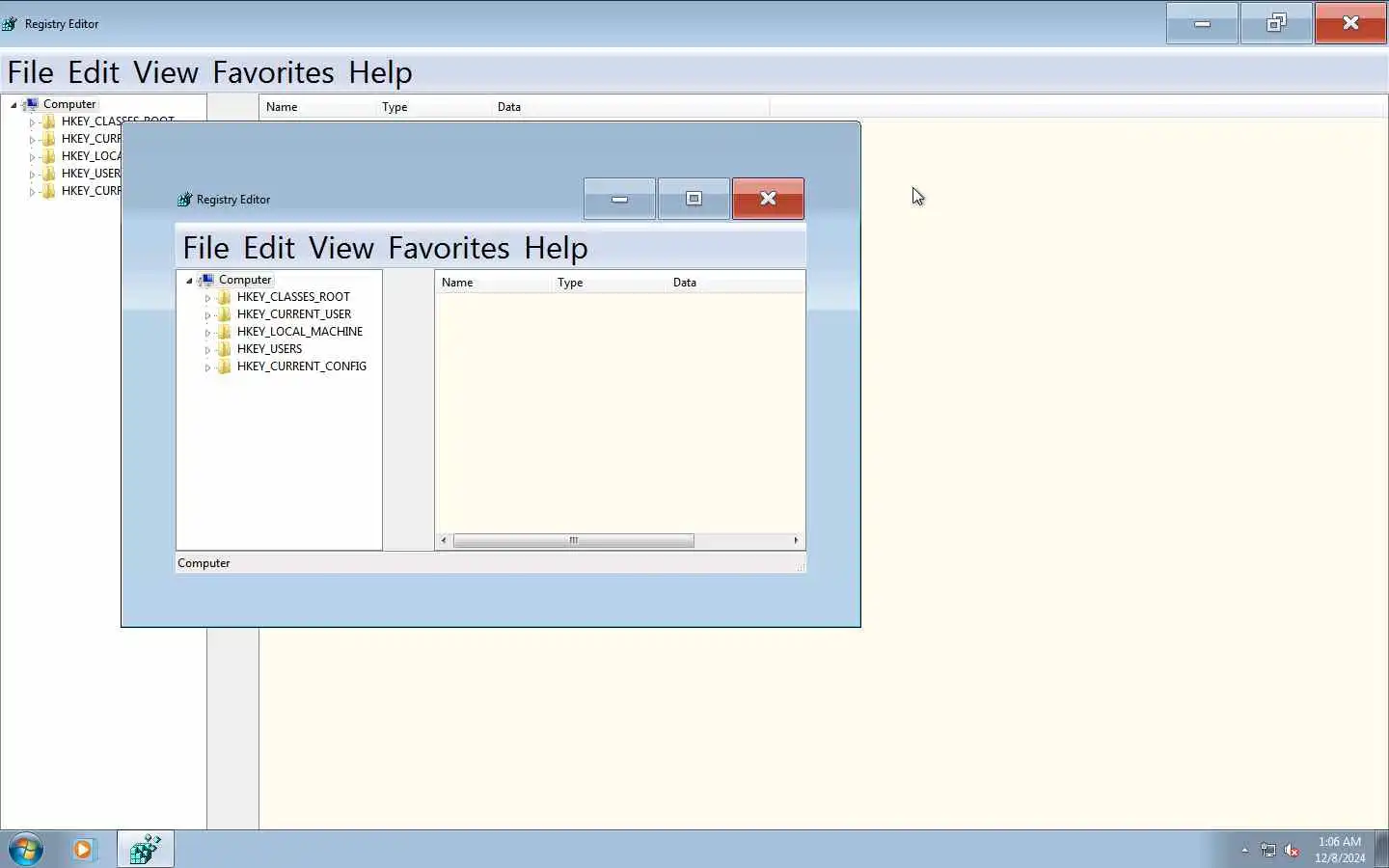Click the Computer icon in smaller window's tree
Viewport: 1389px width, 868px height.
tap(206, 280)
